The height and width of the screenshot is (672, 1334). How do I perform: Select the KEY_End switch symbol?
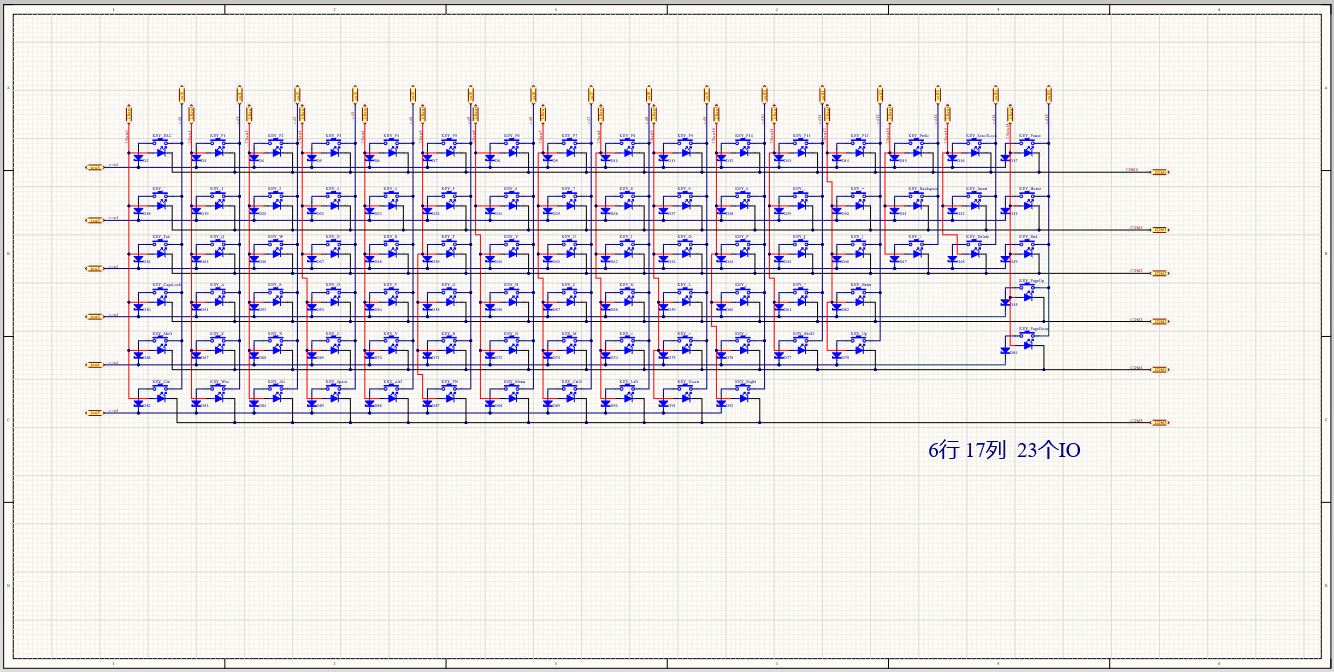click(1028, 243)
